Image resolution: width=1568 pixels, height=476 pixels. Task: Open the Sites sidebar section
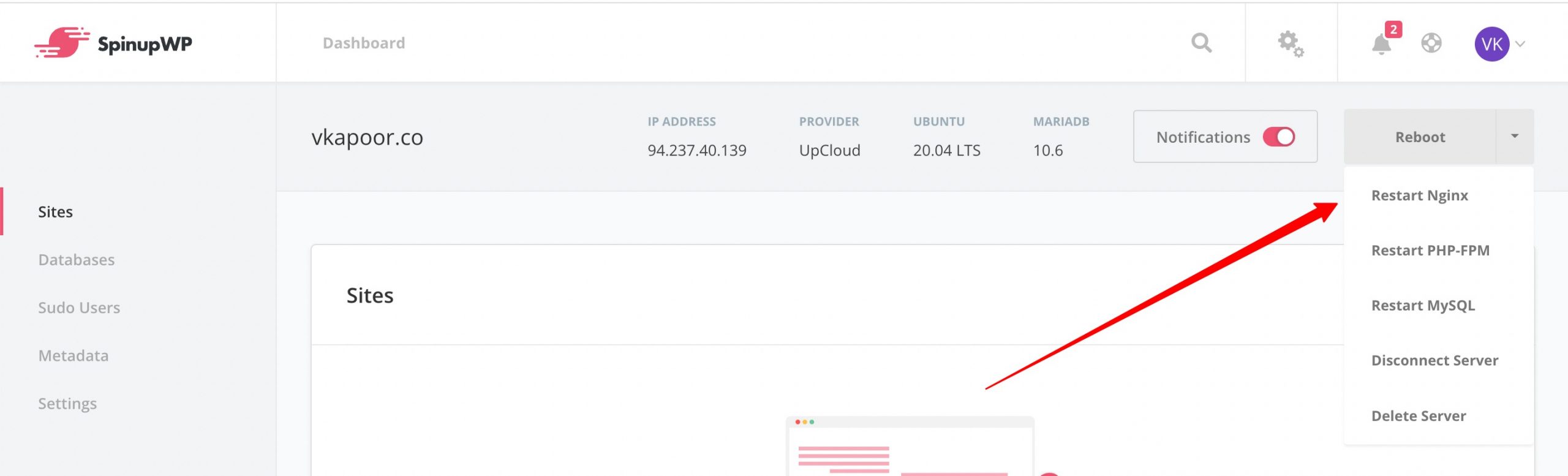coord(55,212)
